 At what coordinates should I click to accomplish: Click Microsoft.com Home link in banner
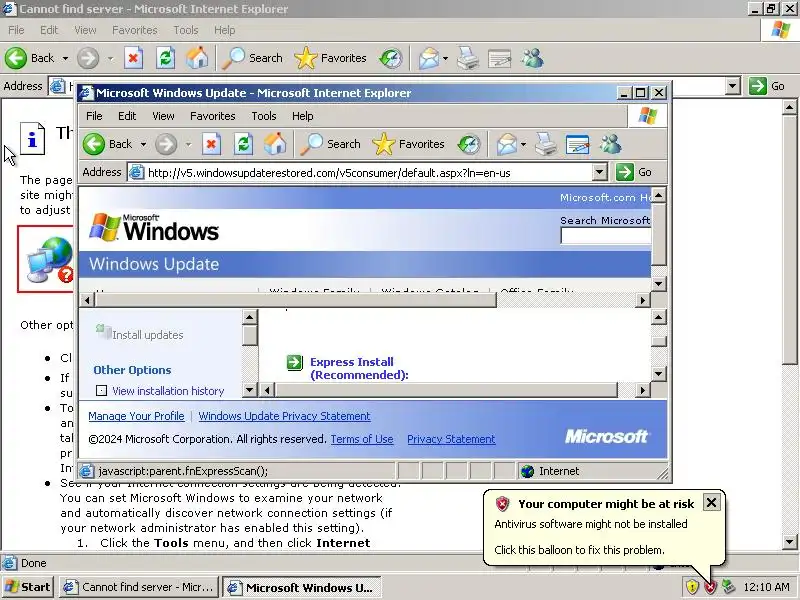pos(605,197)
